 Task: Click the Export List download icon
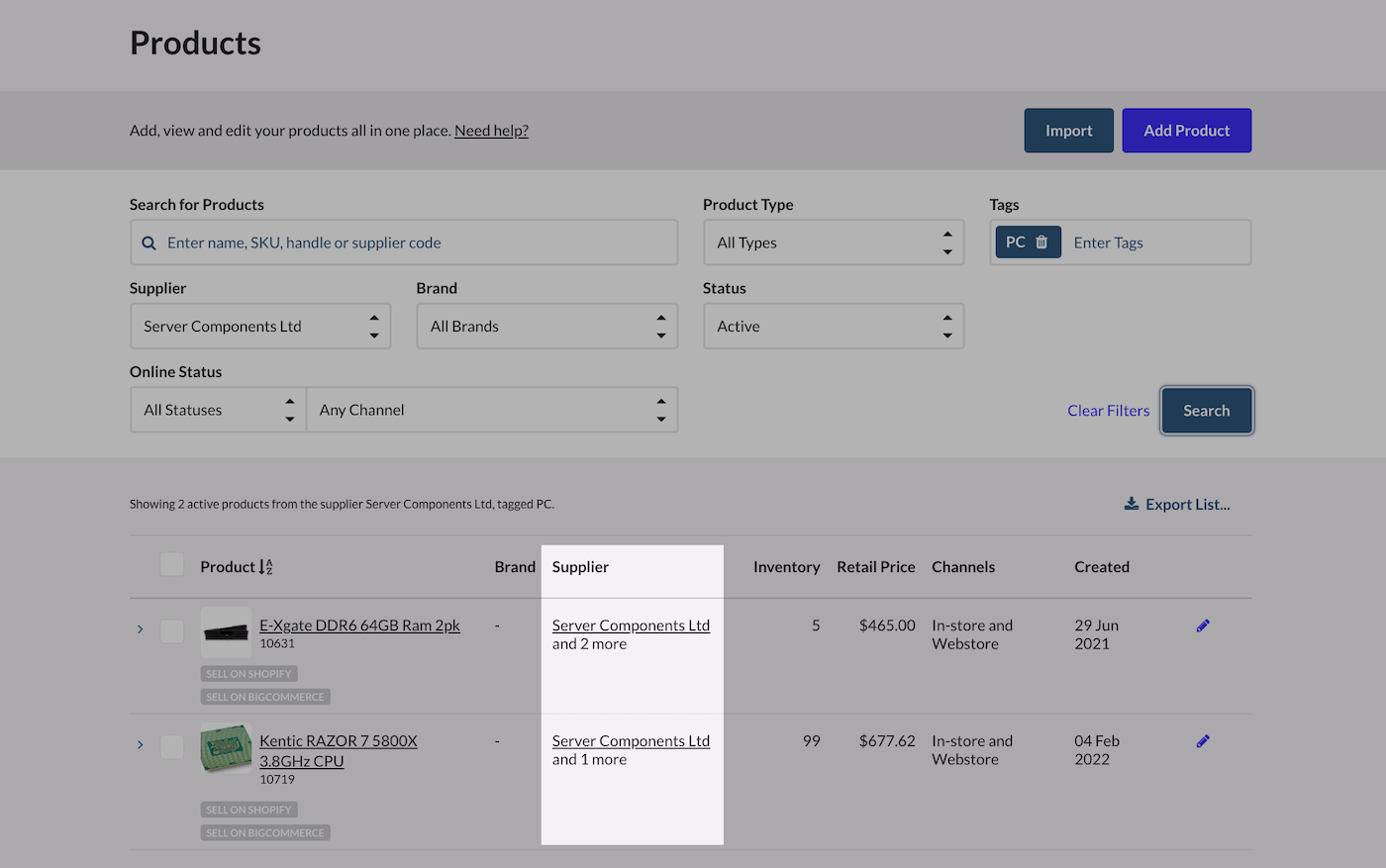(x=1131, y=503)
